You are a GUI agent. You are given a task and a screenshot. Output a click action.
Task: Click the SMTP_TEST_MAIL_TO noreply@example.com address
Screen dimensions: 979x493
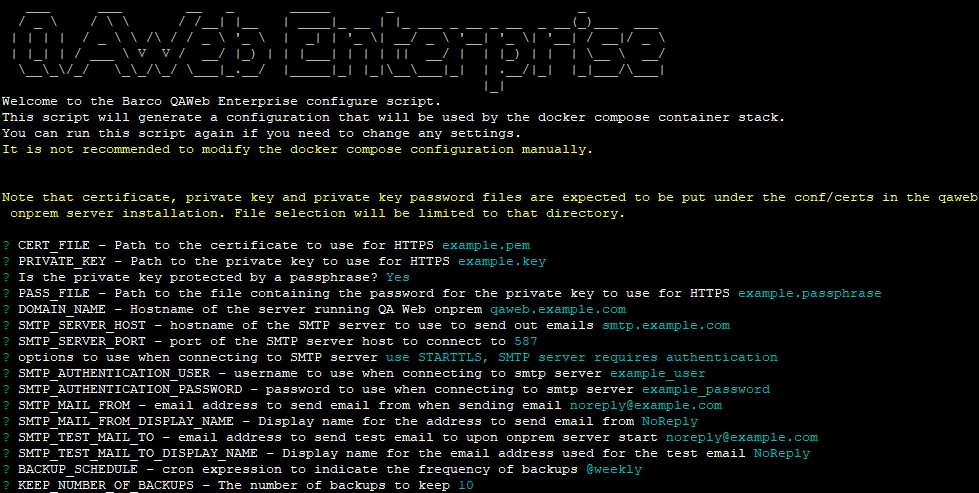click(741, 438)
